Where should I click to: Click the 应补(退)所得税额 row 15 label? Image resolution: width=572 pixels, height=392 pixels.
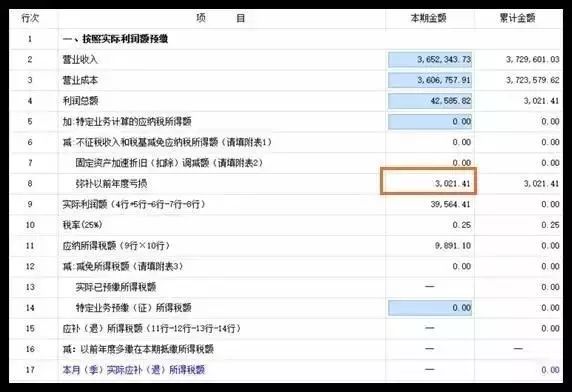[x=152, y=329]
